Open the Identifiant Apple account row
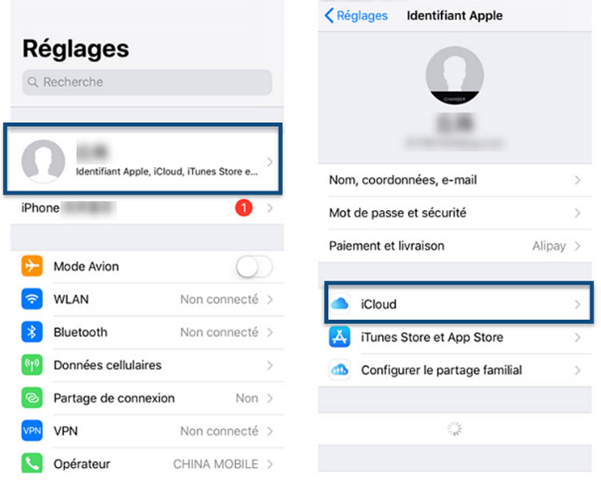 tap(143, 159)
